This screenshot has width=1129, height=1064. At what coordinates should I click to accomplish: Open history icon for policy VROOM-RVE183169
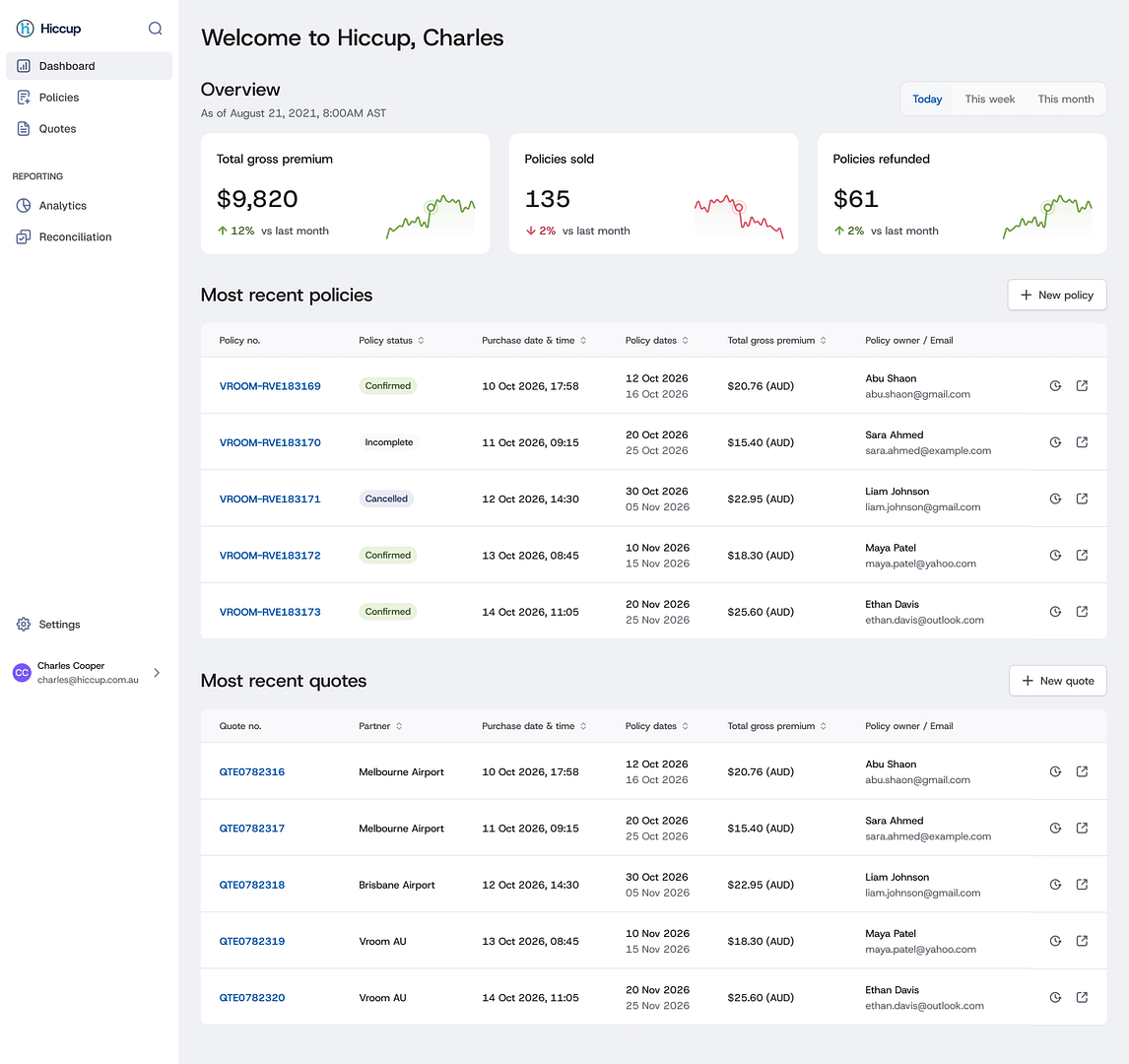pyautogui.click(x=1055, y=386)
